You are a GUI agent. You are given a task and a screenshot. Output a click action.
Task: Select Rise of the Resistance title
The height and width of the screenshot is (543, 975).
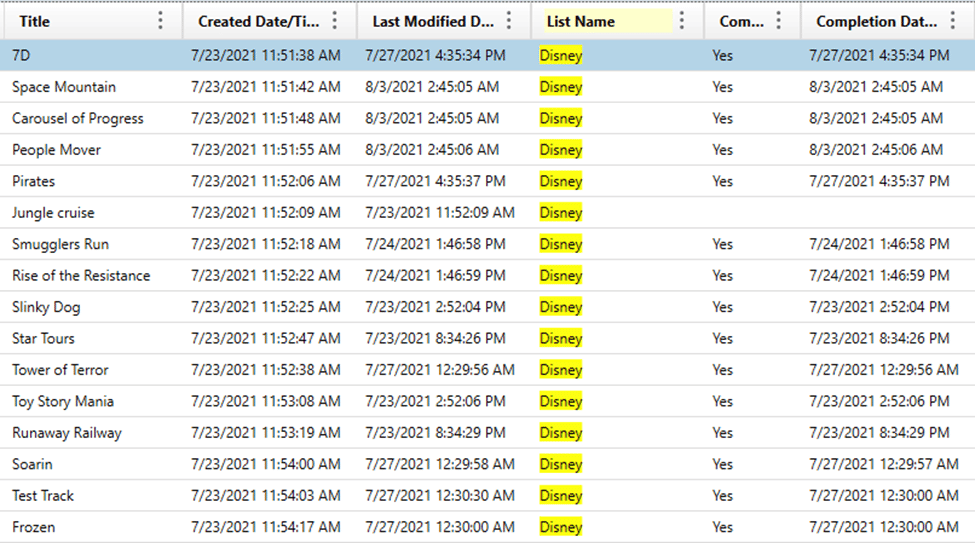click(x=81, y=276)
